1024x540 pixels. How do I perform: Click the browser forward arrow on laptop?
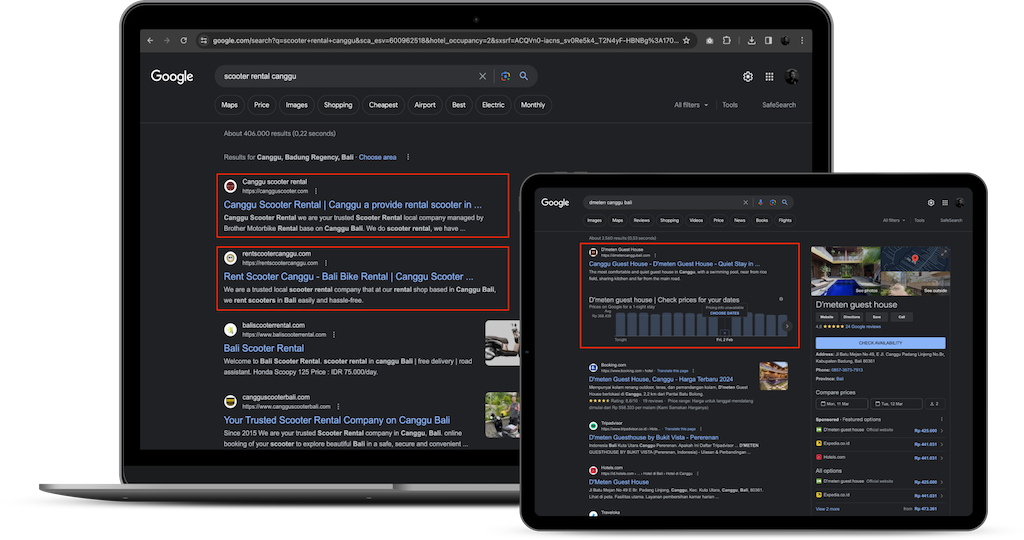[167, 40]
